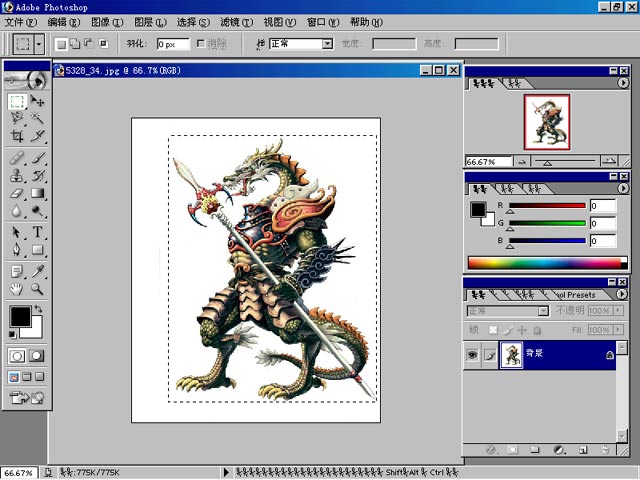Viewport: 640px width, 480px height.
Task: Open the 文件(F) menu
Action: [20, 22]
